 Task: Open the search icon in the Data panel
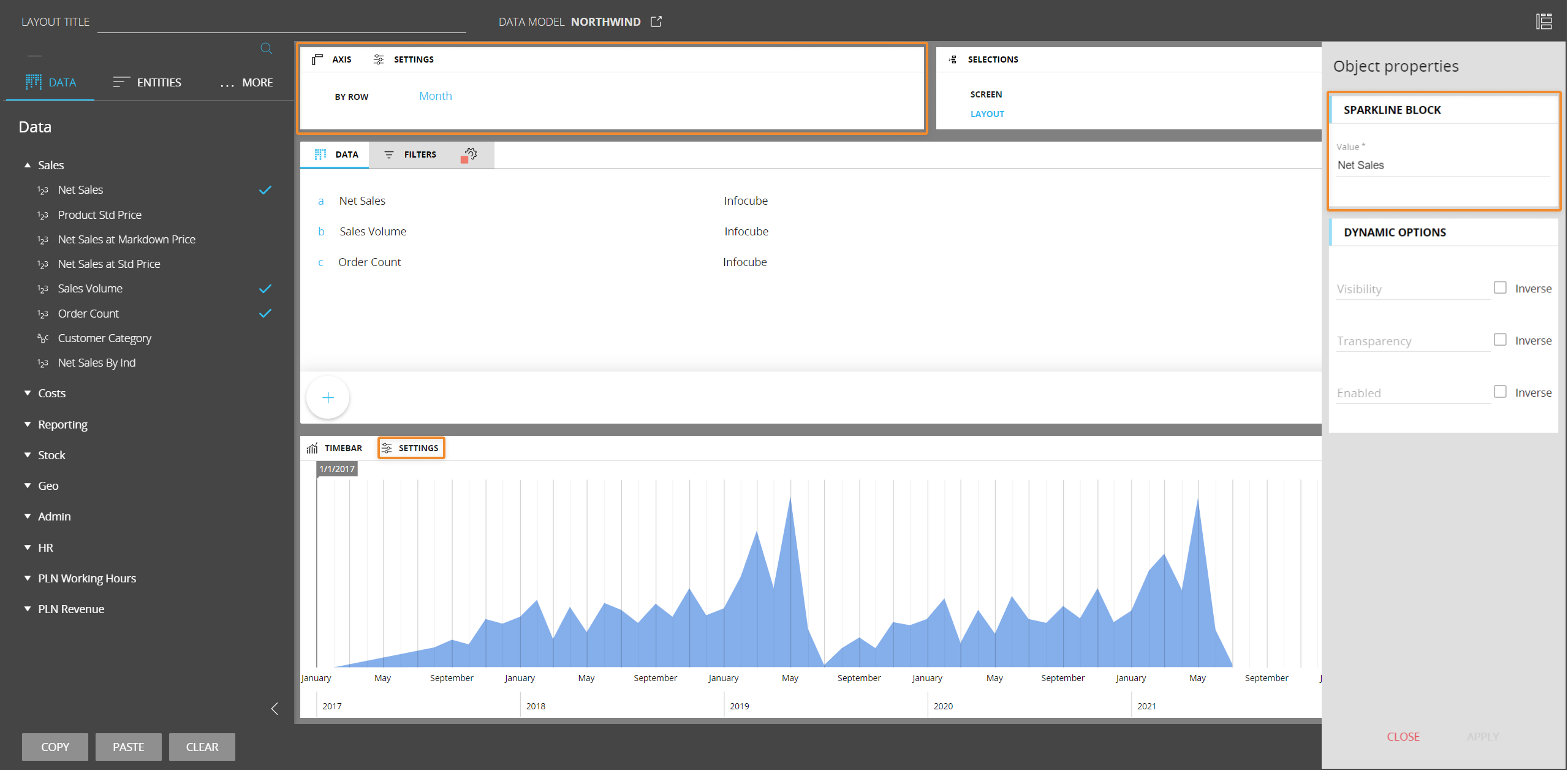click(x=266, y=48)
